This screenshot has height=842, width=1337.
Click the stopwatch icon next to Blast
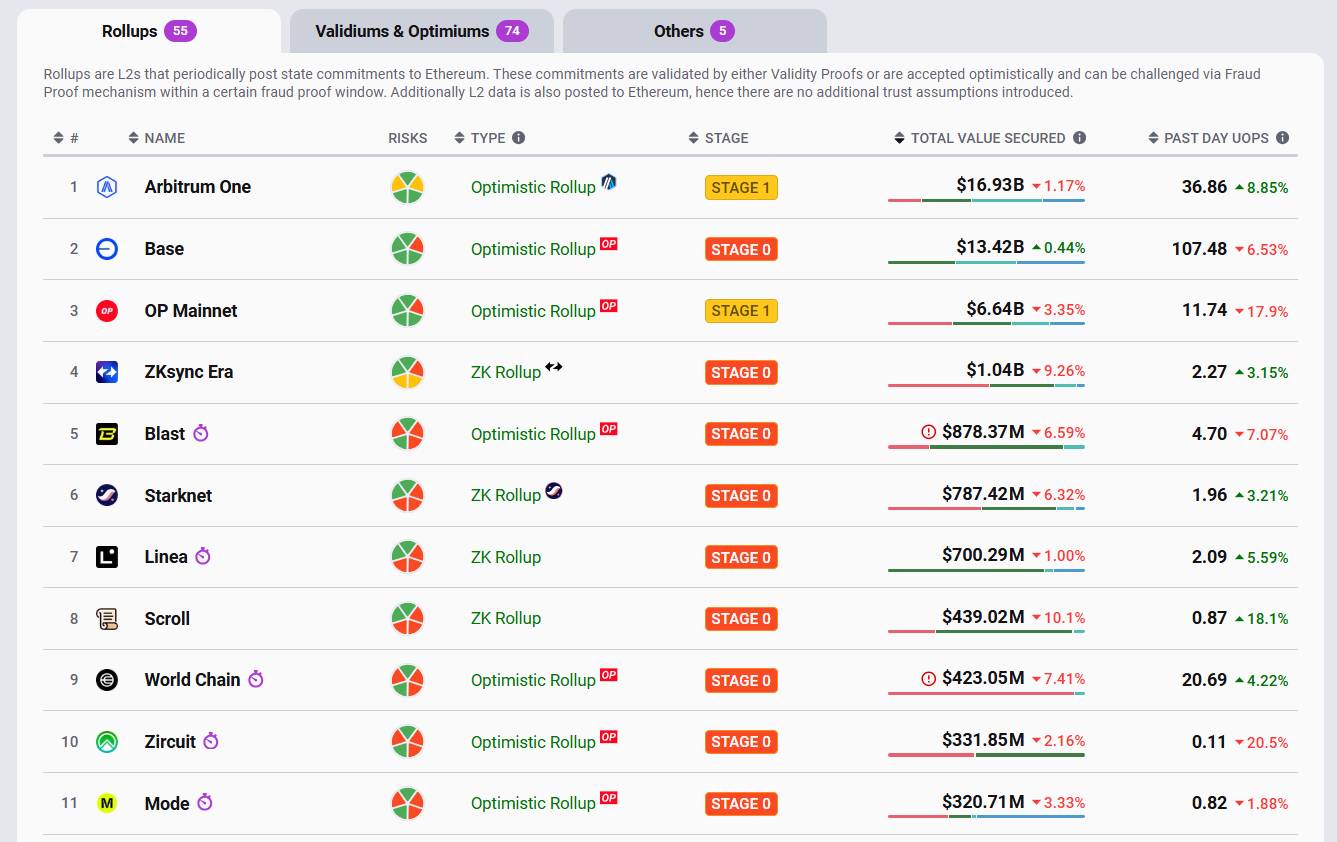pyautogui.click(x=201, y=433)
